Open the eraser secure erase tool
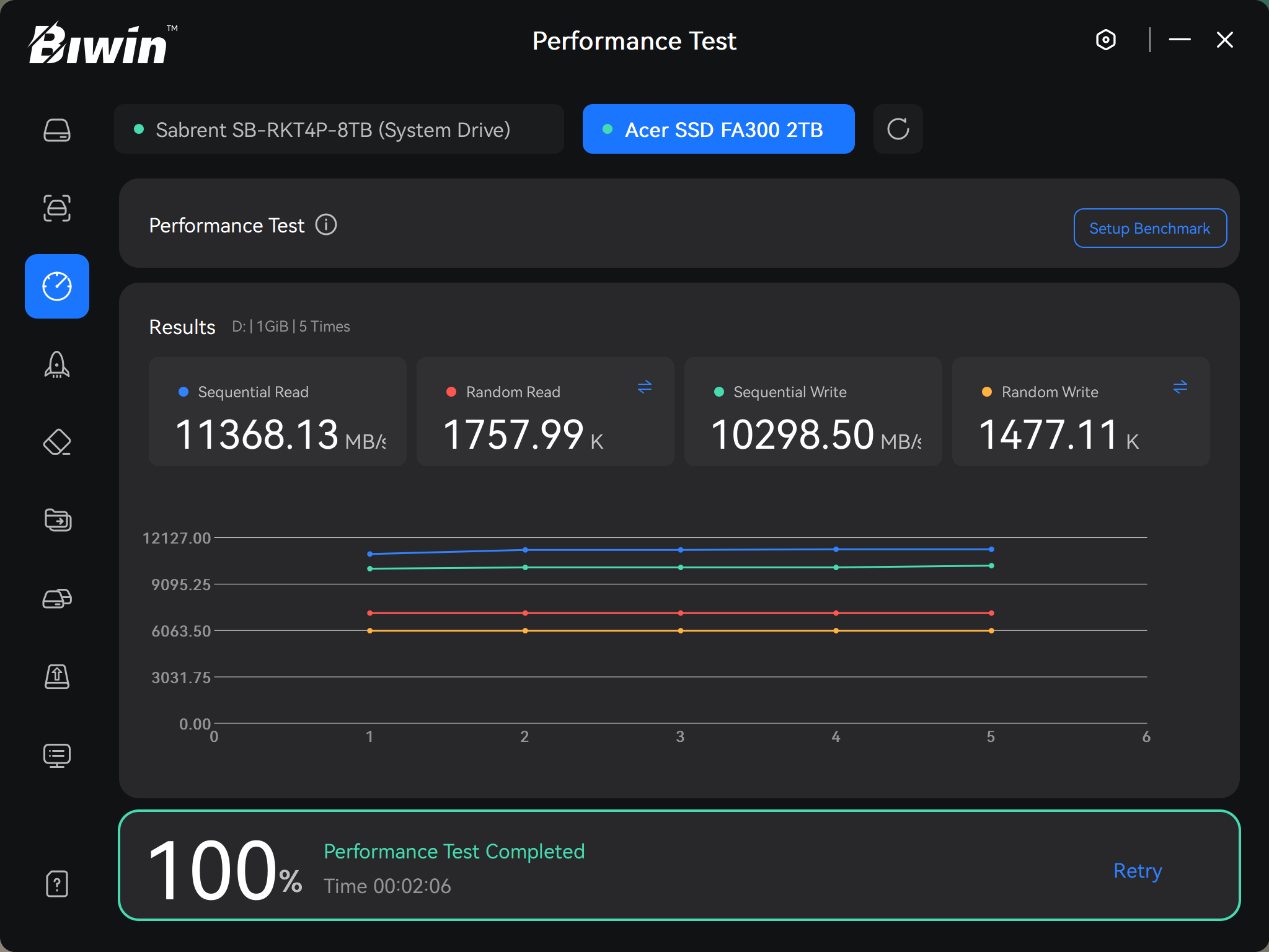Screen dimensions: 1269x952 [57, 443]
